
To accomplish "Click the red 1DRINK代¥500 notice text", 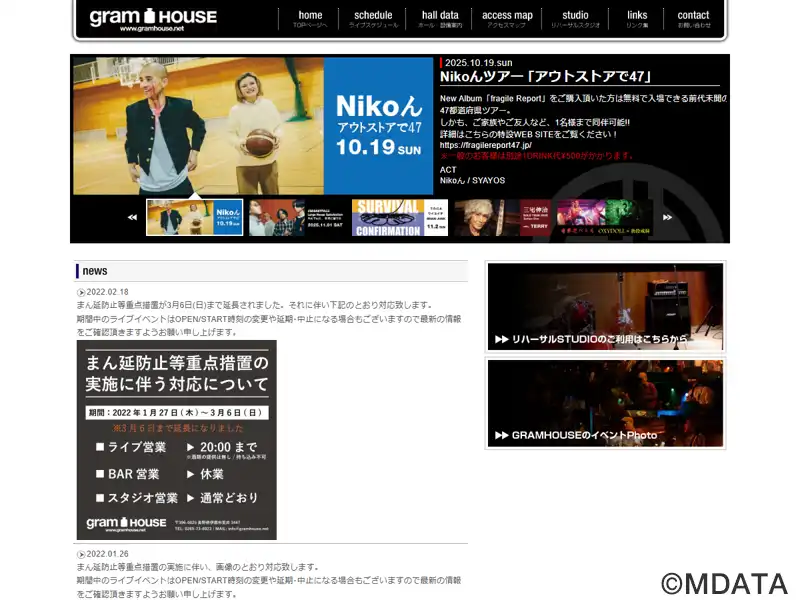I will coord(537,156).
